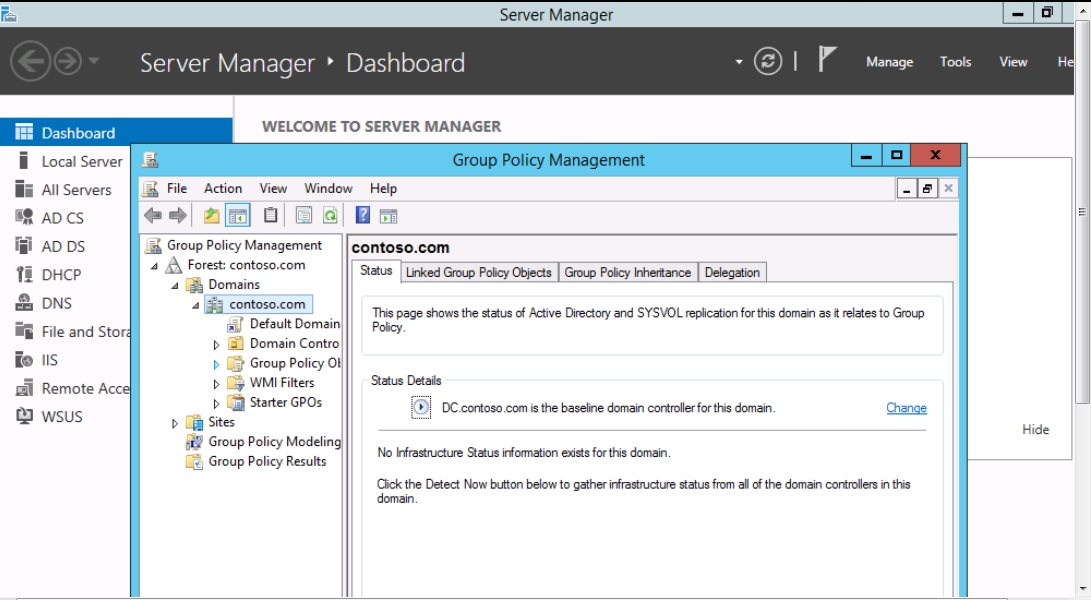
Task: Expand the Starter GPOs node
Action: [x=216, y=402]
